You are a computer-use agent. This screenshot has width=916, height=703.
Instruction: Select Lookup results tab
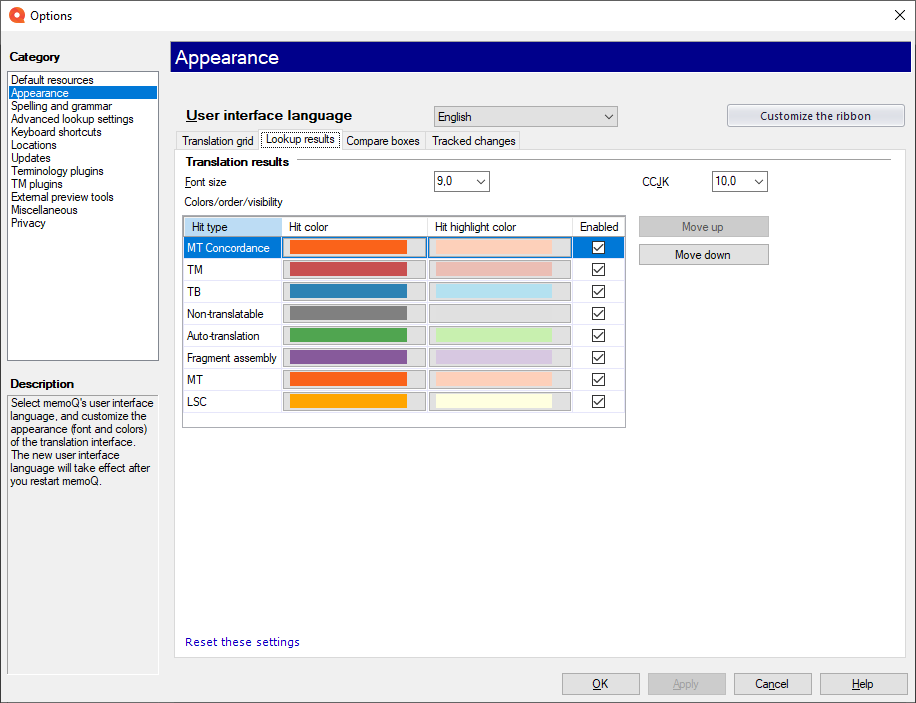point(300,140)
